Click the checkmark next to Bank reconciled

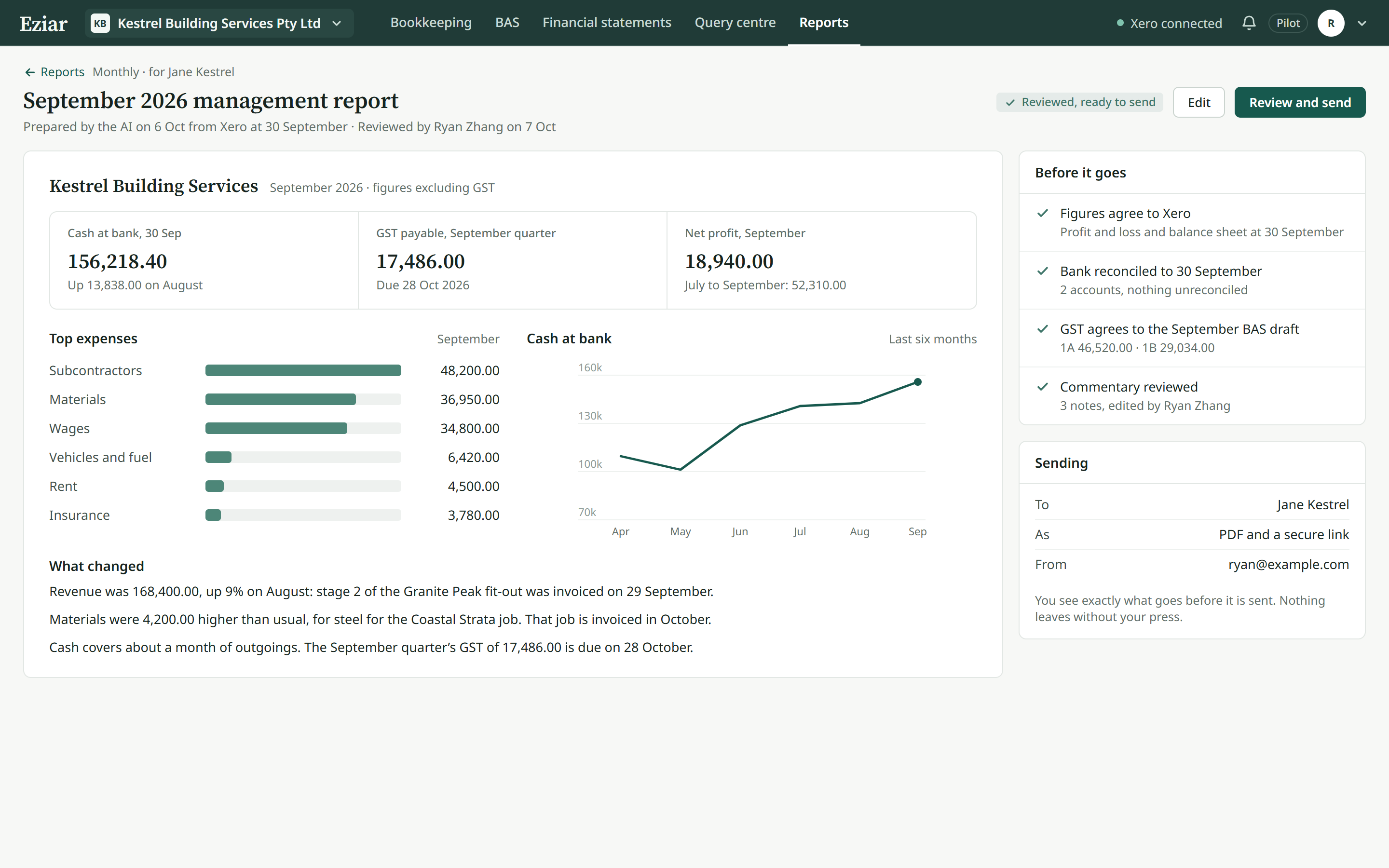[1042, 271]
